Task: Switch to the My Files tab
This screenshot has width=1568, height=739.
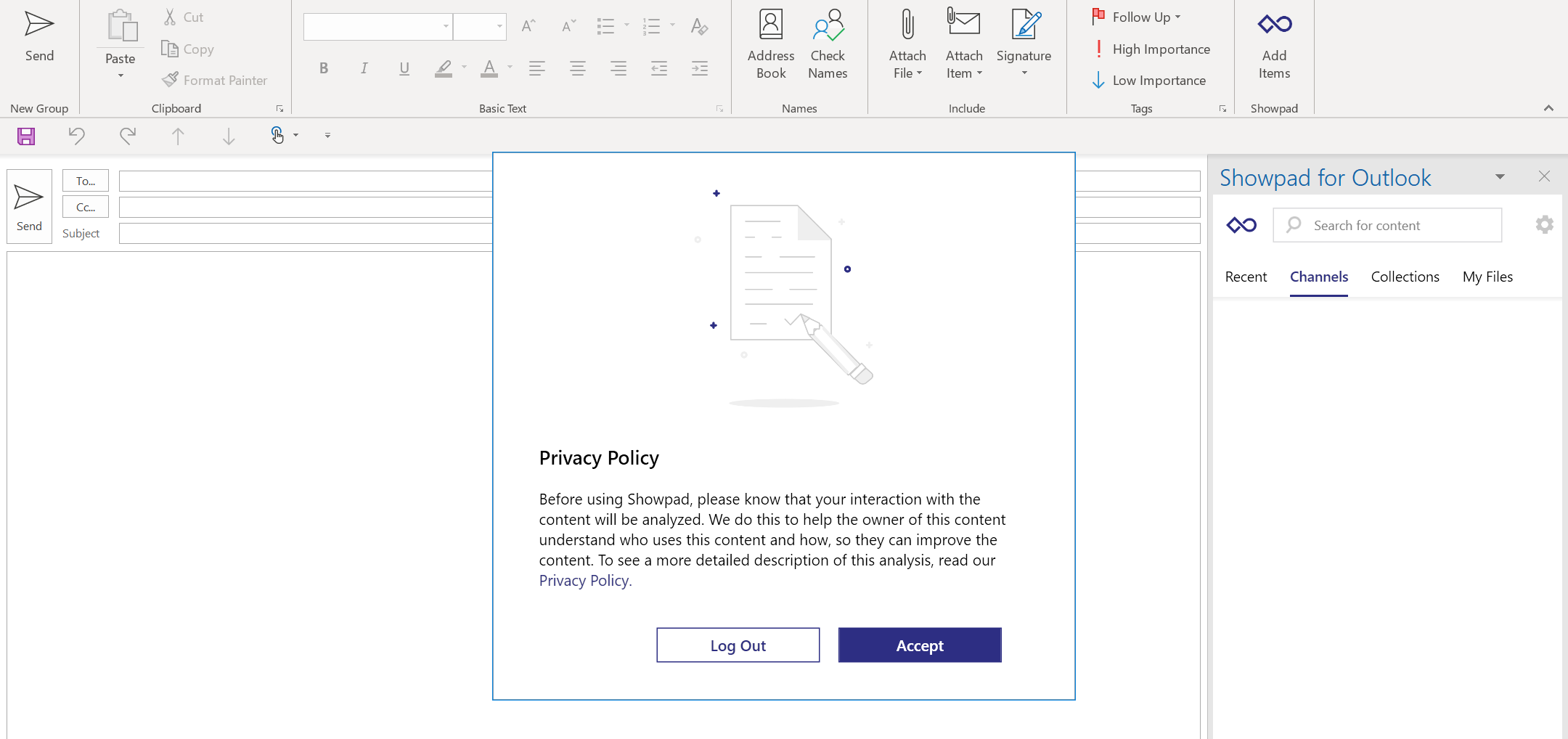Action: pos(1487,277)
